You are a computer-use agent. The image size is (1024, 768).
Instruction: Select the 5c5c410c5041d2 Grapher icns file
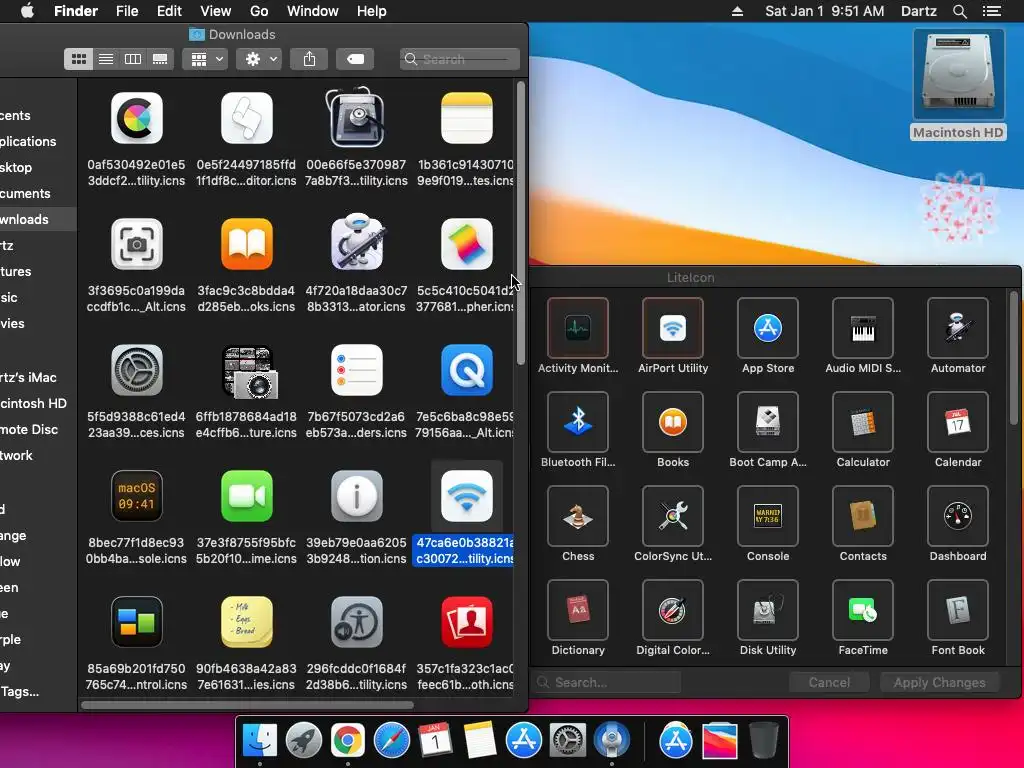point(466,244)
